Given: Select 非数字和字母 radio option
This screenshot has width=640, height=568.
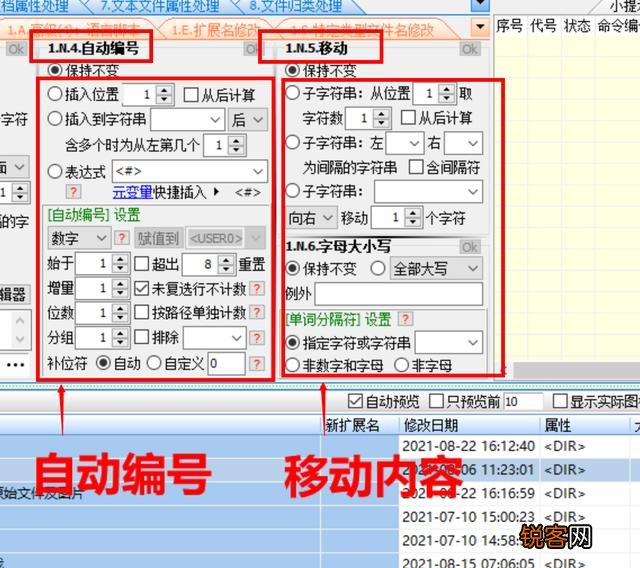Looking at the screenshot, I should [292, 366].
